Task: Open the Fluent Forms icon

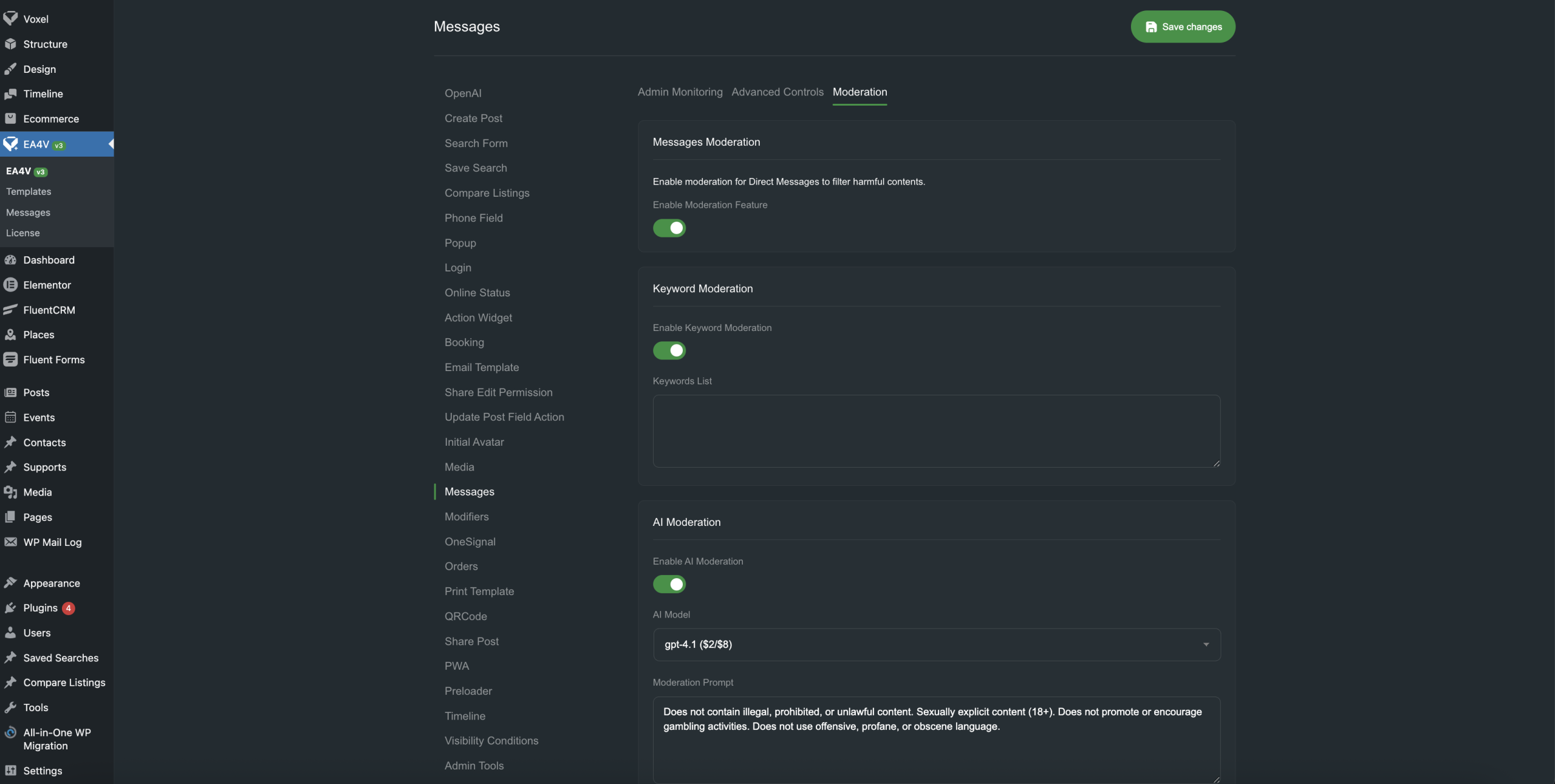Action: [10, 360]
